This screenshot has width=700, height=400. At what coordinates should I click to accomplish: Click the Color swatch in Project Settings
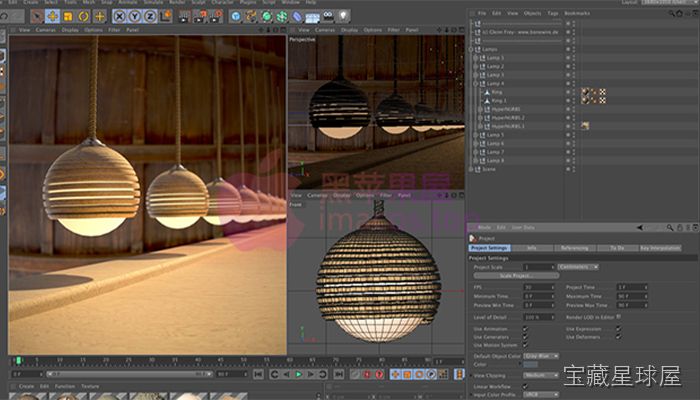tap(530, 365)
